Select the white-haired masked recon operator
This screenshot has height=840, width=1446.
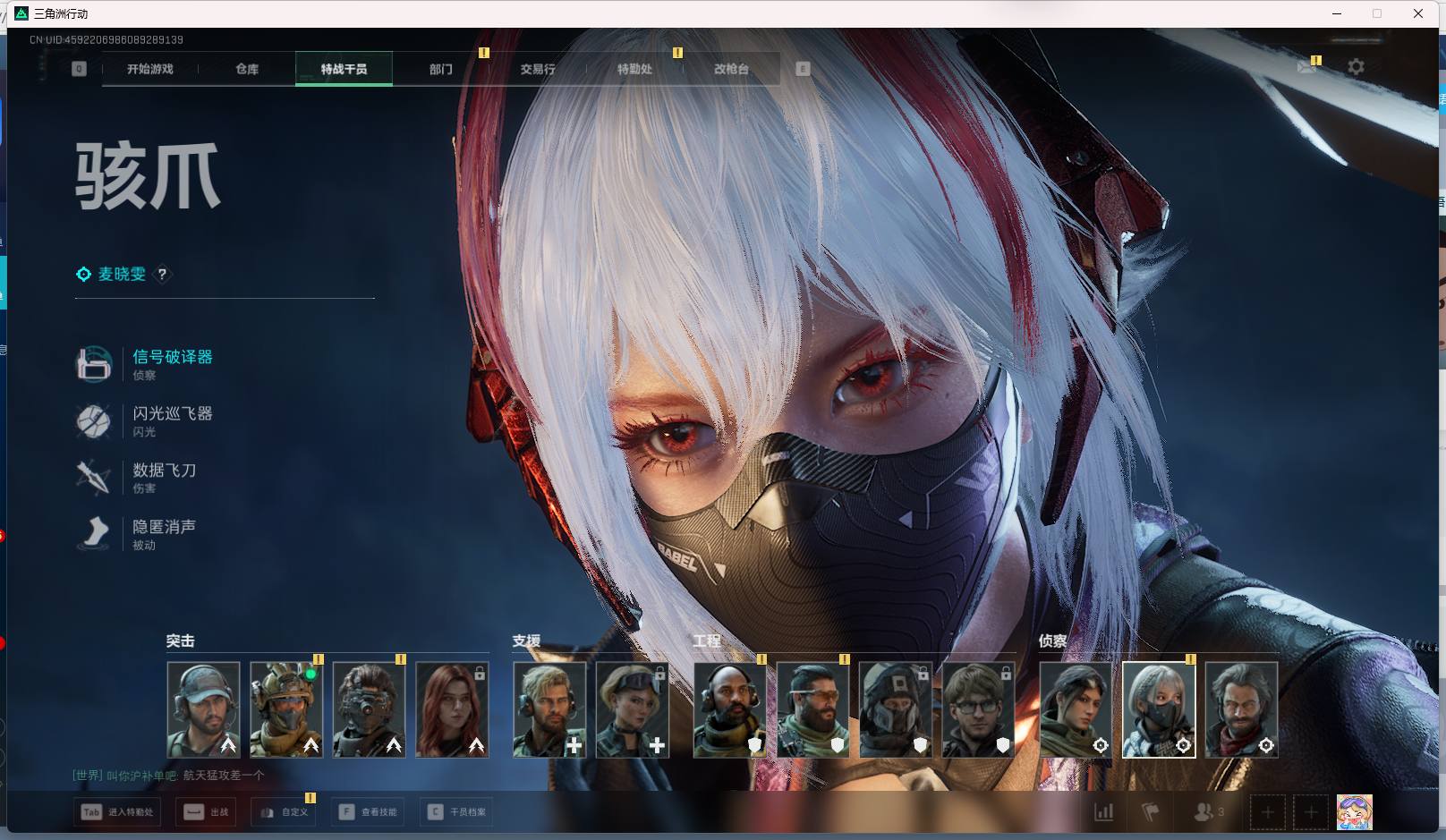[x=1159, y=709]
